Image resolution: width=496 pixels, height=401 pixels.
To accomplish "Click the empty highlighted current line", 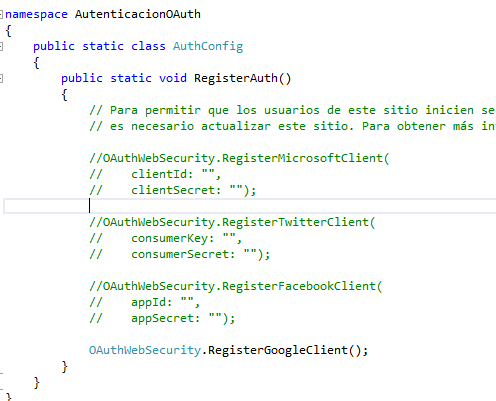I will click(249, 206).
